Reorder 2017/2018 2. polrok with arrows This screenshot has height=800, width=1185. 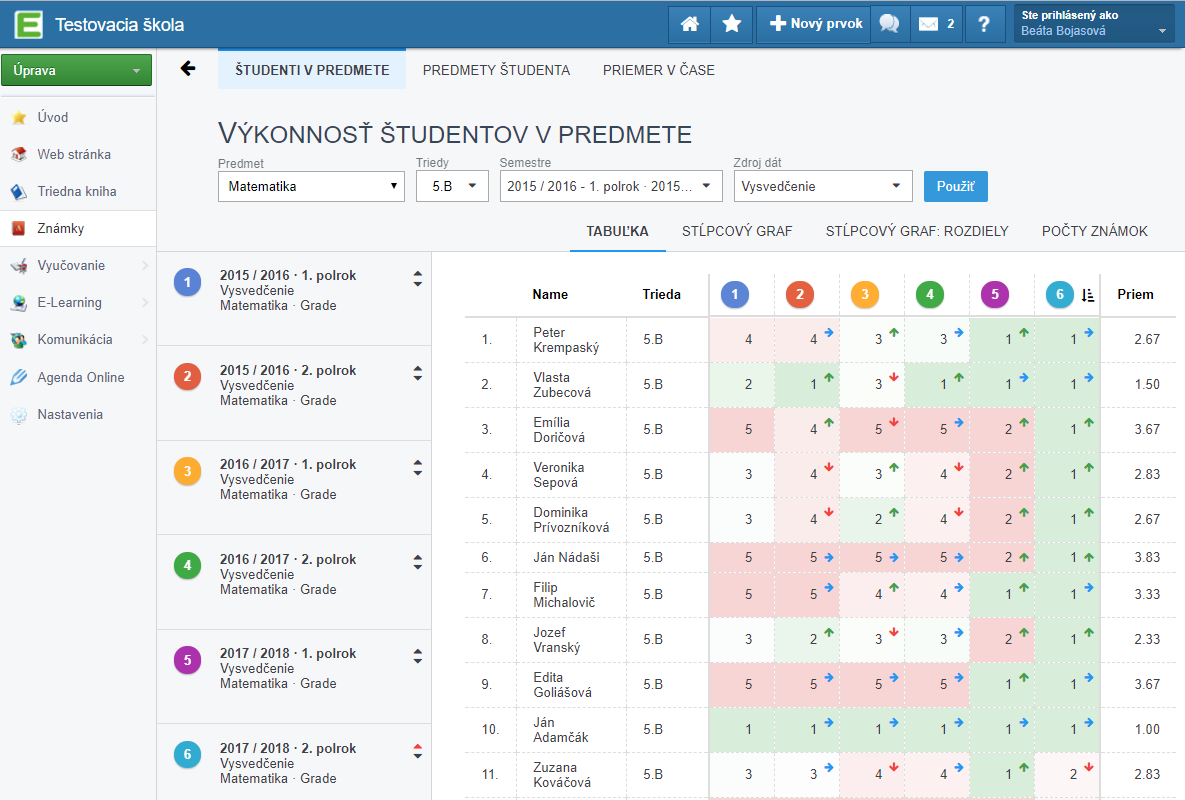(x=418, y=751)
